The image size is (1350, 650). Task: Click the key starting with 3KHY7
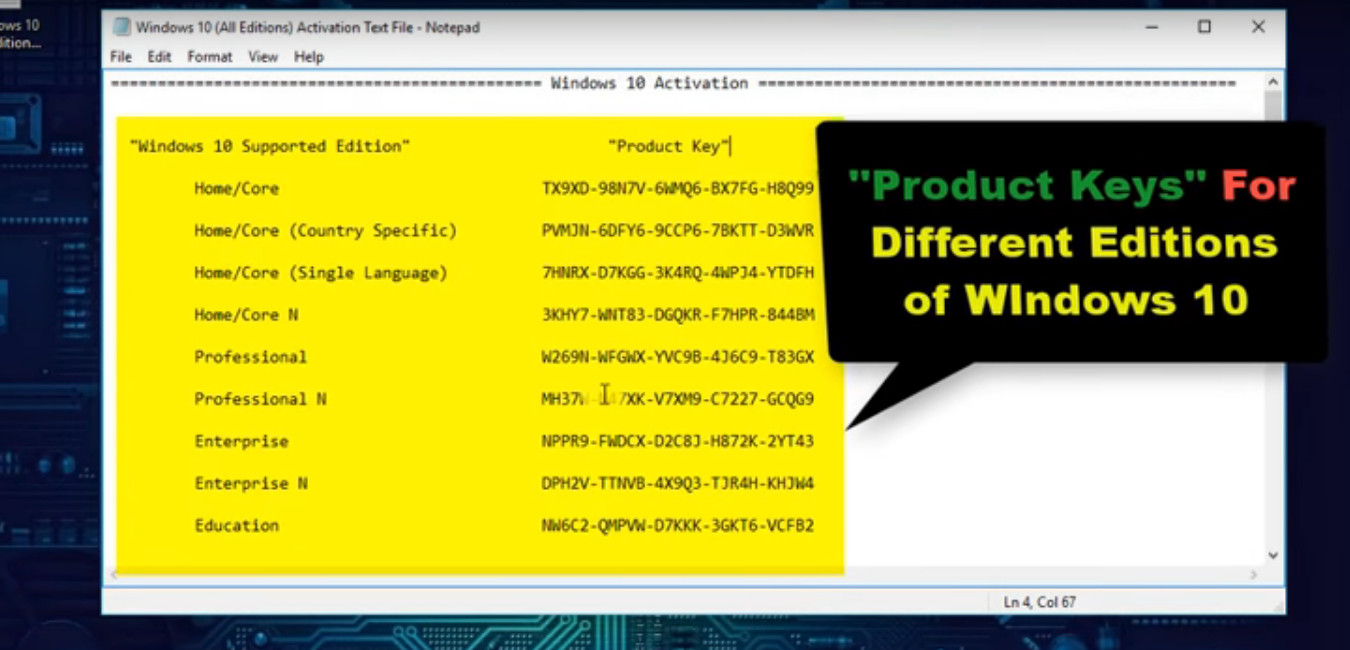pyautogui.click(x=678, y=314)
